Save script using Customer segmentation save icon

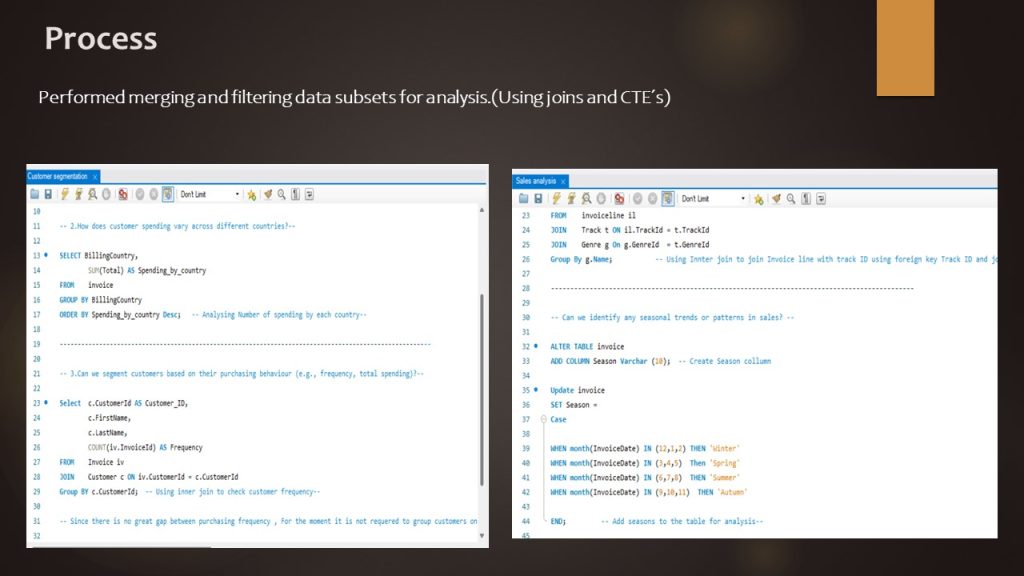coord(47,194)
